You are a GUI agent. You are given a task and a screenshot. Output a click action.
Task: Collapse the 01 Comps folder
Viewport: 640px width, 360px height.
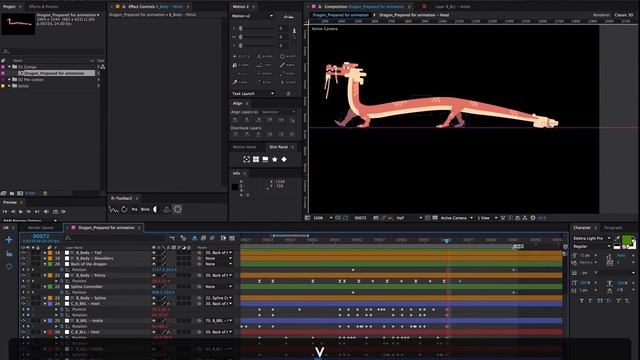9,67
